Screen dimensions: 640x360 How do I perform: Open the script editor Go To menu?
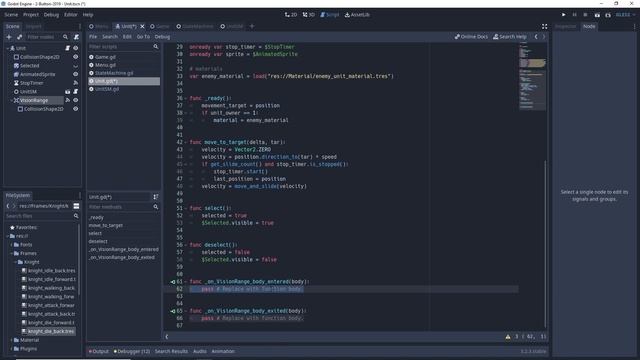143,37
